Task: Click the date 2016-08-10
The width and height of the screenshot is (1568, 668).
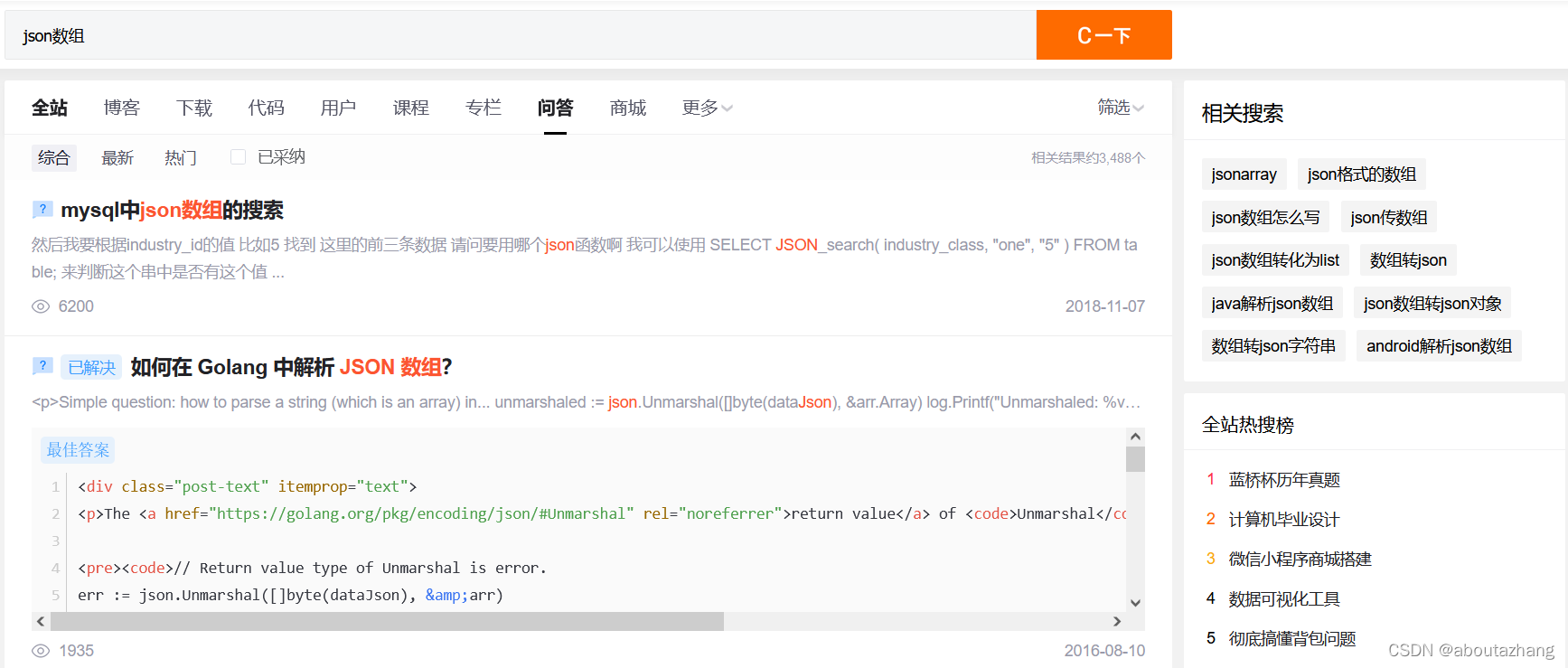Action: coord(1104,651)
